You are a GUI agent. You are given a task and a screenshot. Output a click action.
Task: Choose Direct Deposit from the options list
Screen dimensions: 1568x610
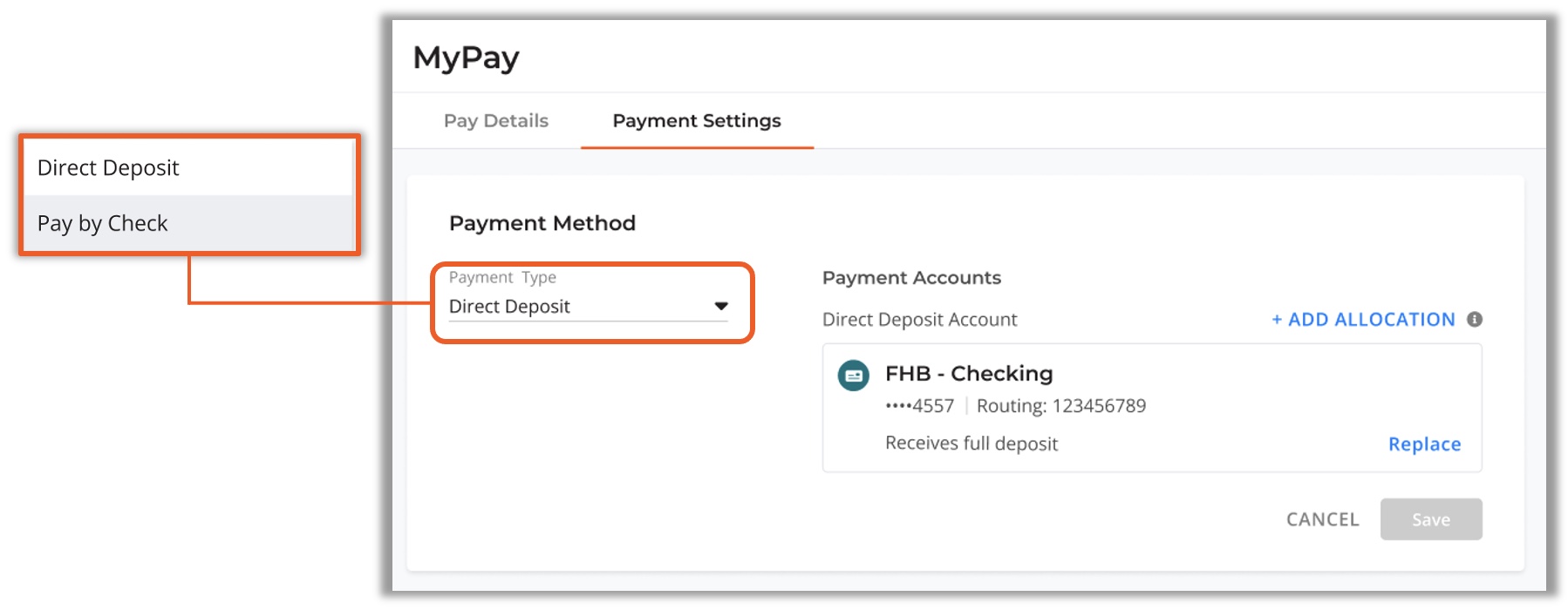click(187, 167)
